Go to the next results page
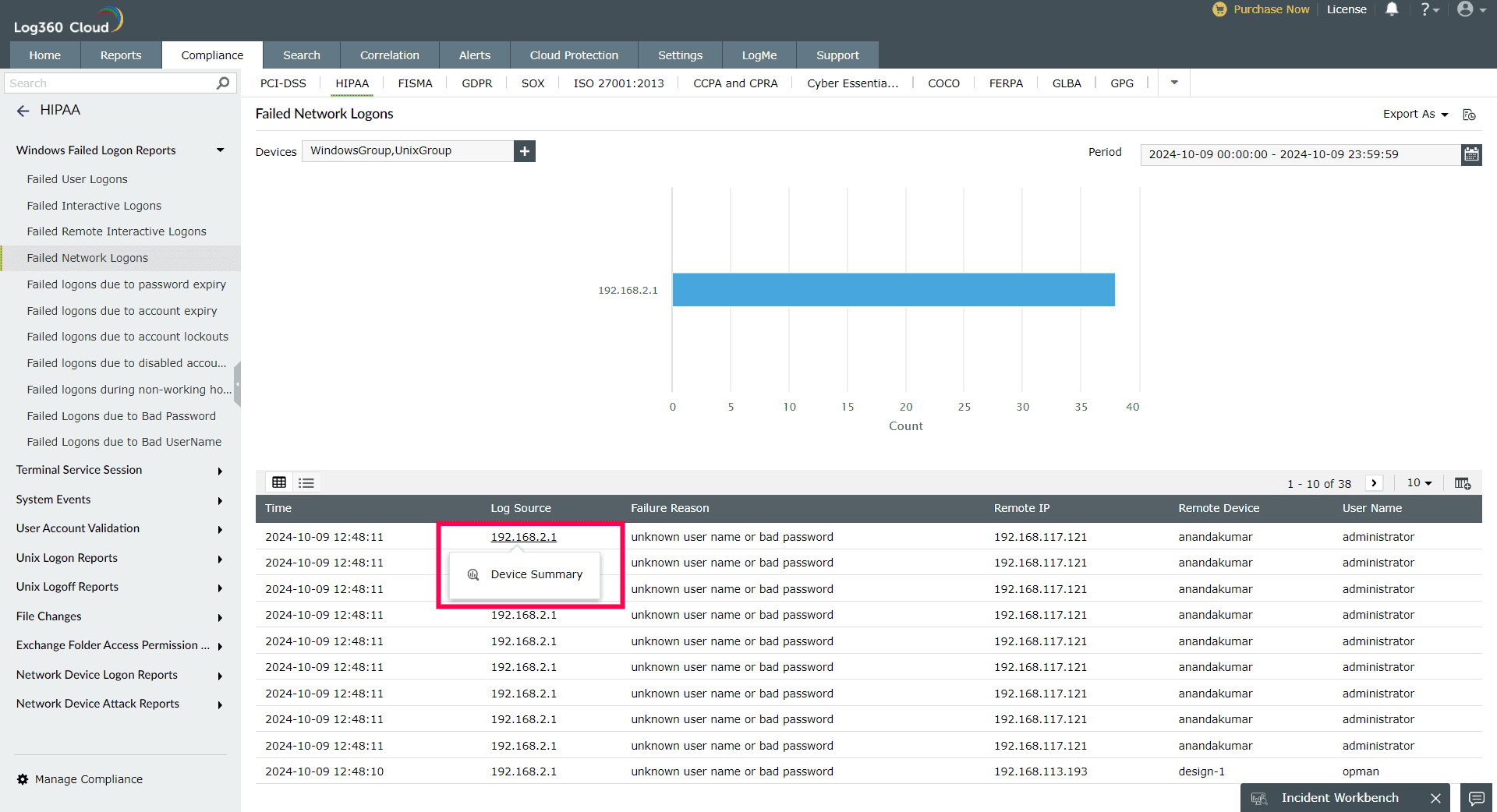This screenshot has height=812, width=1497. pos(1374,483)
